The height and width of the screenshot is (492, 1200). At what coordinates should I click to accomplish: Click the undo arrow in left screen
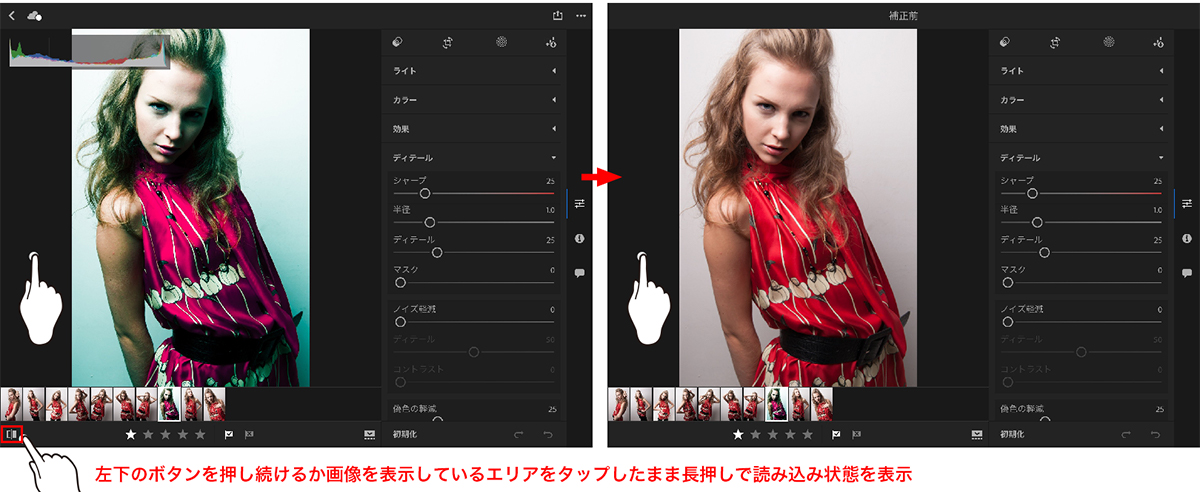(x=547, y=434)
